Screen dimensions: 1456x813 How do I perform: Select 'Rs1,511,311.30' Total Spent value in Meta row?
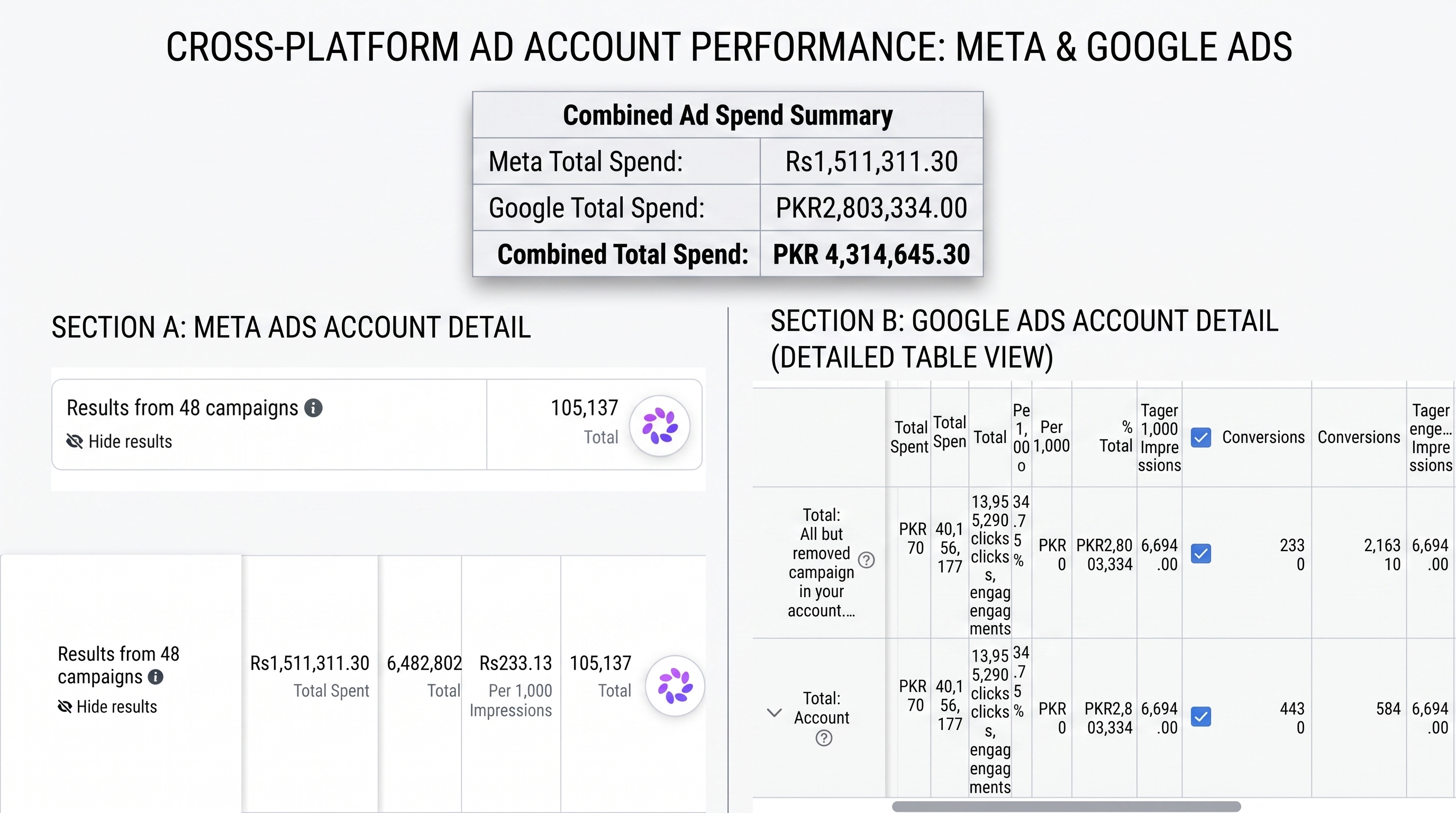coord(310,663)
